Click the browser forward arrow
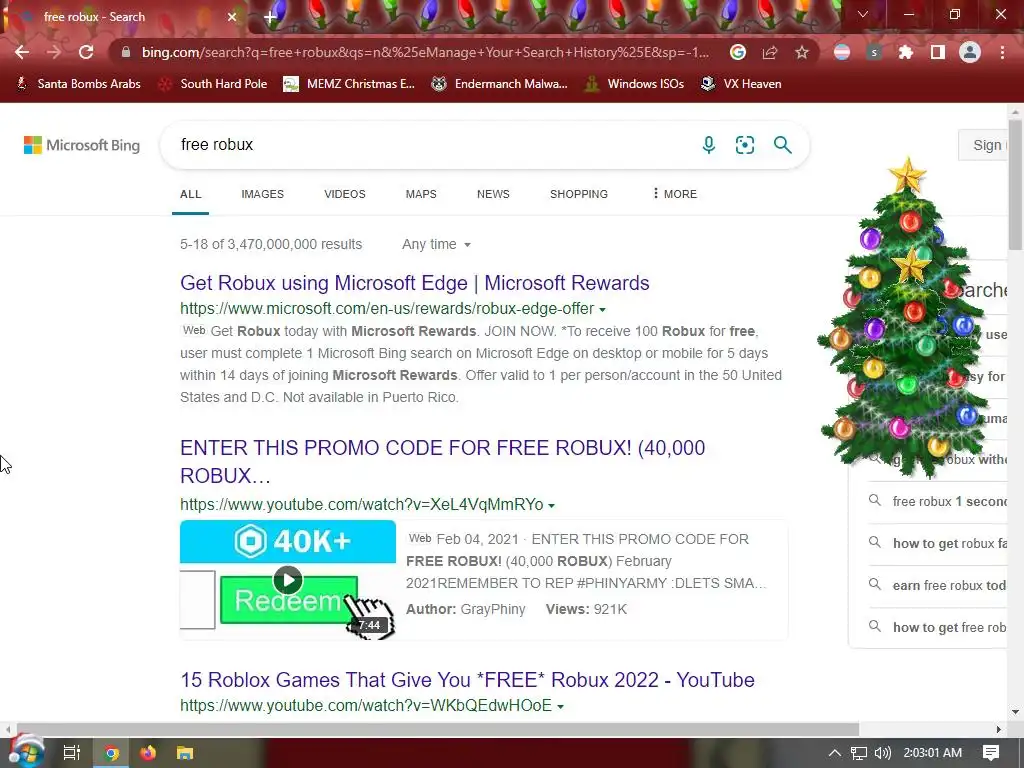The height and width of the screenshot is (768, 1024). coord(54,52)
